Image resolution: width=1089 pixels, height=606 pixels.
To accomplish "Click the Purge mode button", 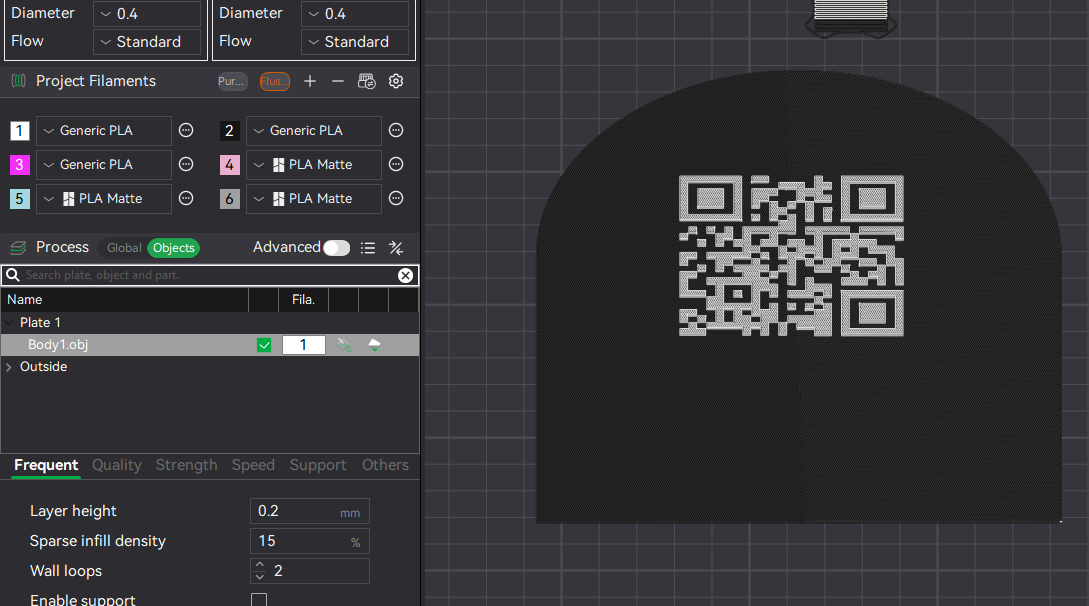I will [x=231, y=81].
